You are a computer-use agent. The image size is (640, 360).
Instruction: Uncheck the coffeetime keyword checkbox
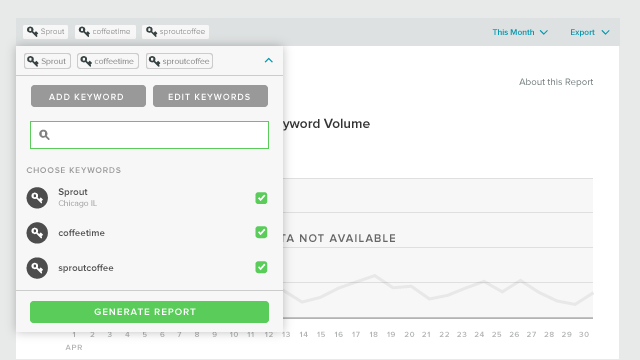261,232
